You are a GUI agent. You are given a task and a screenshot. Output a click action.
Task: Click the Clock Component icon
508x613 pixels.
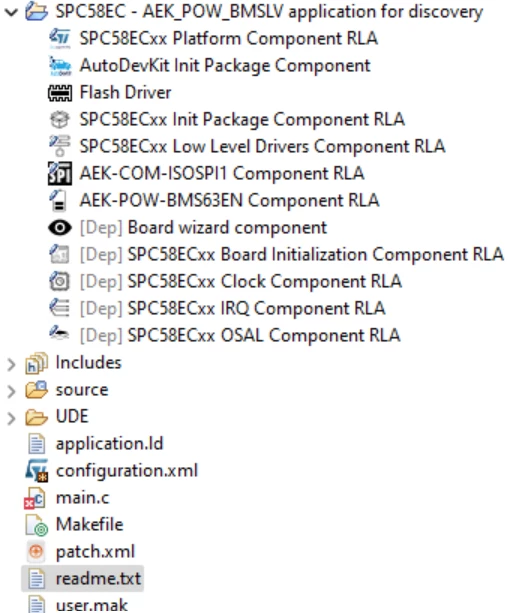pos(59,281)
